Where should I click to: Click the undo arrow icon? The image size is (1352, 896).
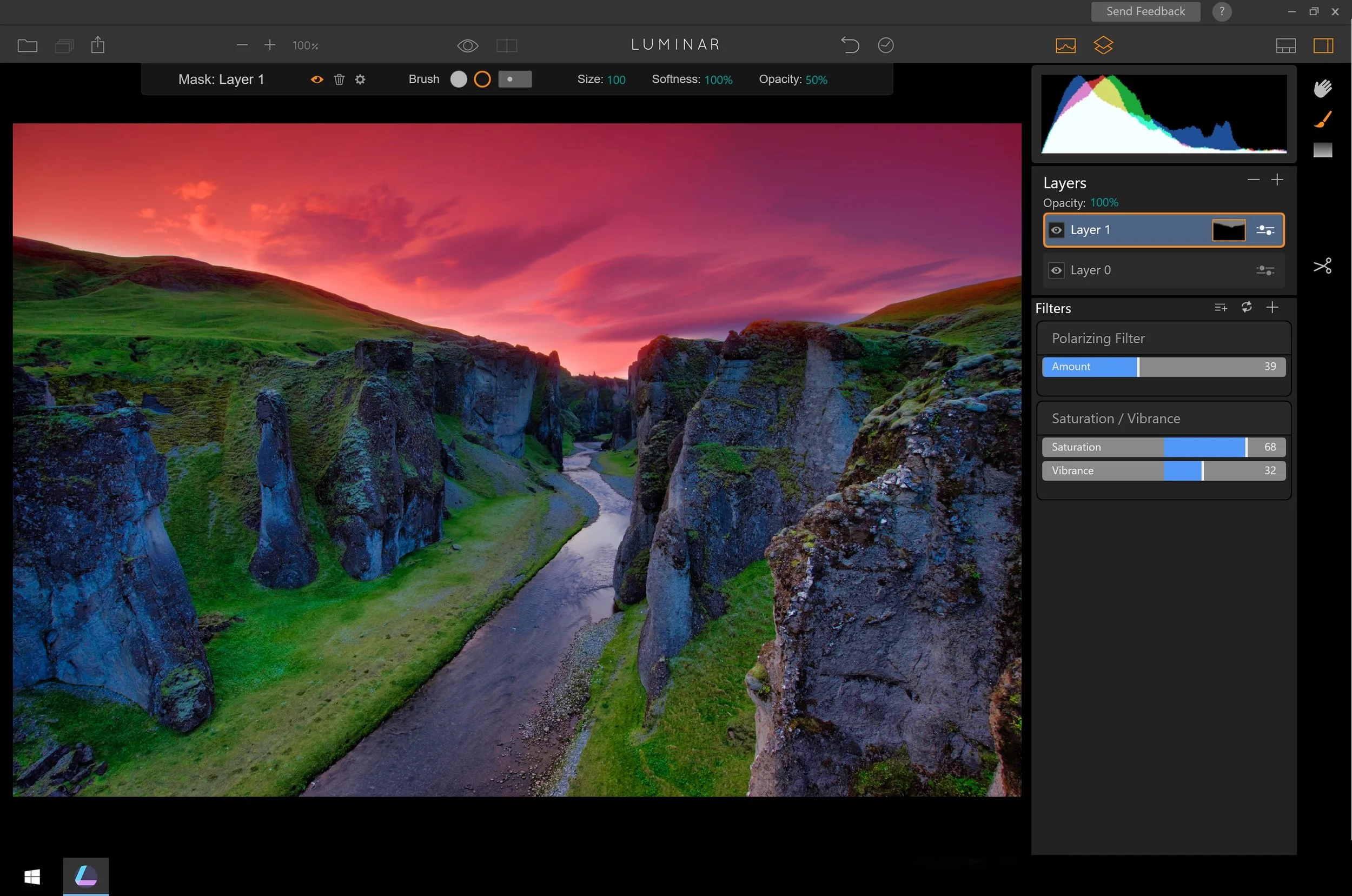850,44
